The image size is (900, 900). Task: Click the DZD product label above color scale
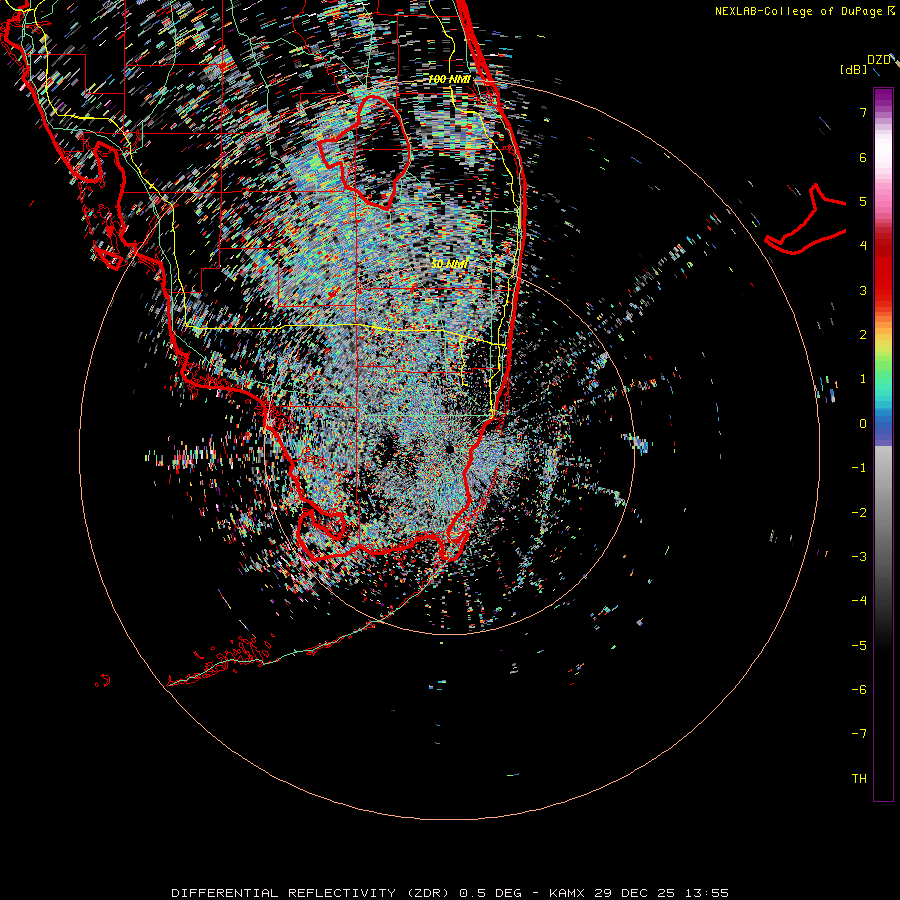pyautogui.click(x=879, y=60)
